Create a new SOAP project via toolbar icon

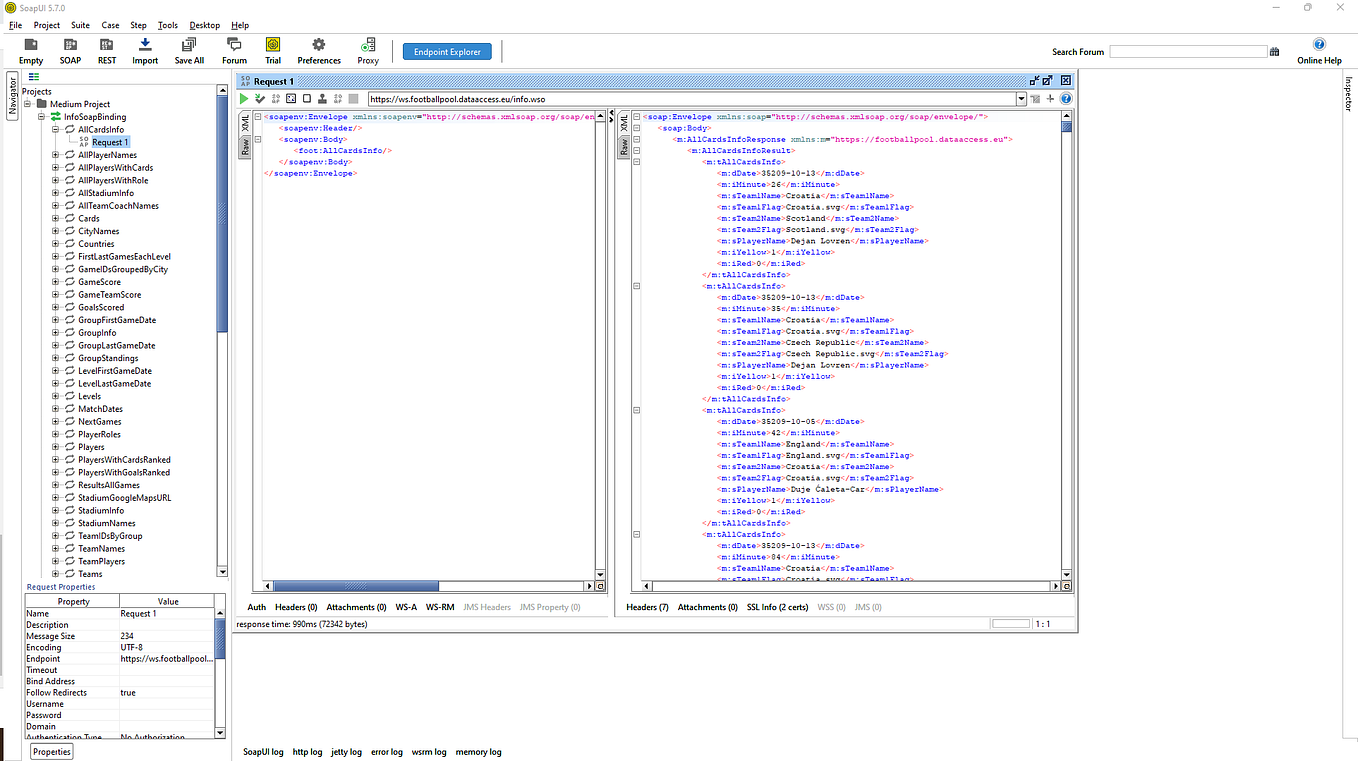(x=69, y=46)
